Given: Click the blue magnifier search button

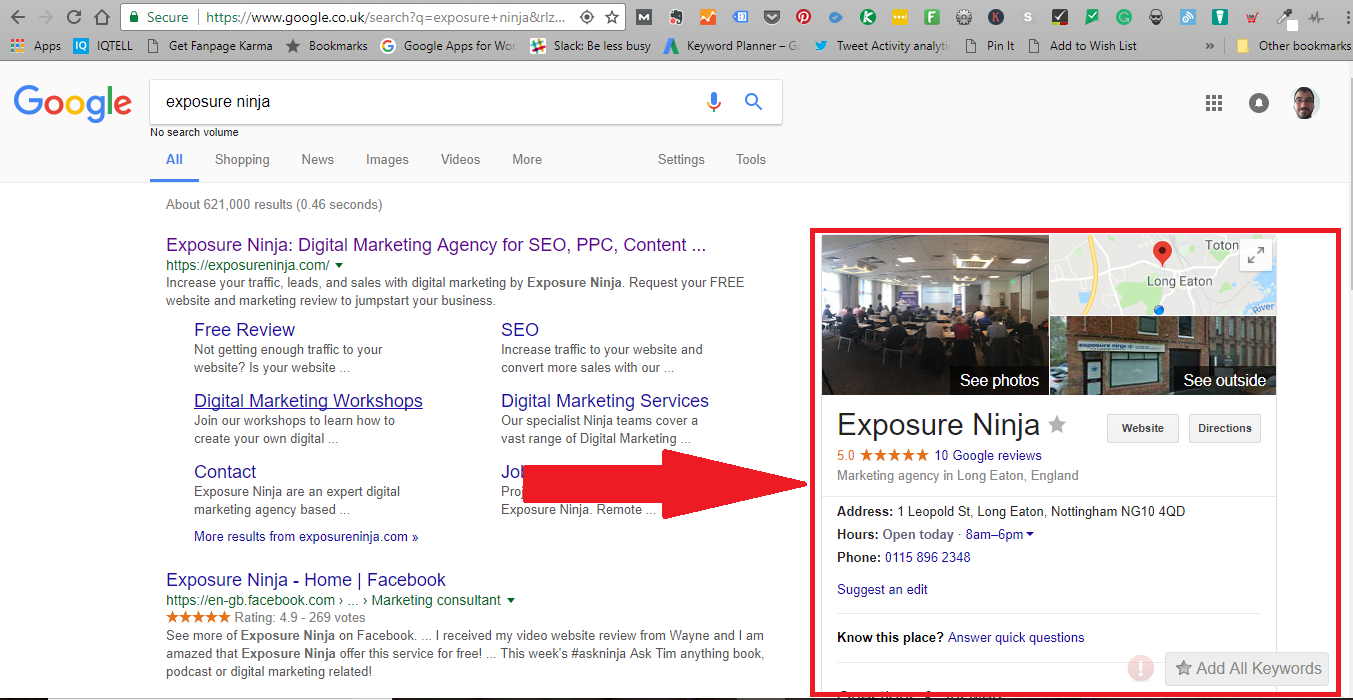Looking at the screenshot, I should pyautogui.click(x=754, y=101).
